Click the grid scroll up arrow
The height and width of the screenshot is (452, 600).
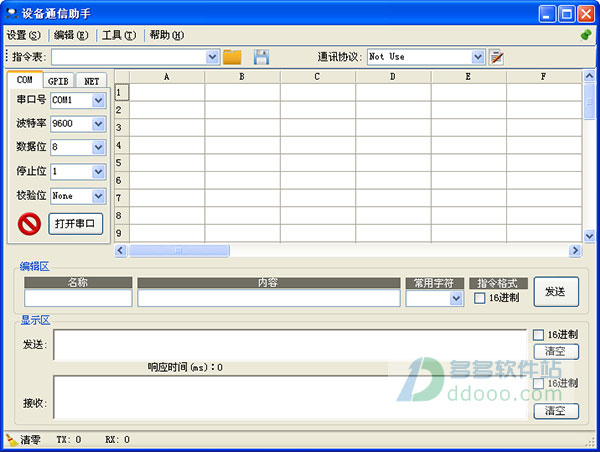pos(589,76)
